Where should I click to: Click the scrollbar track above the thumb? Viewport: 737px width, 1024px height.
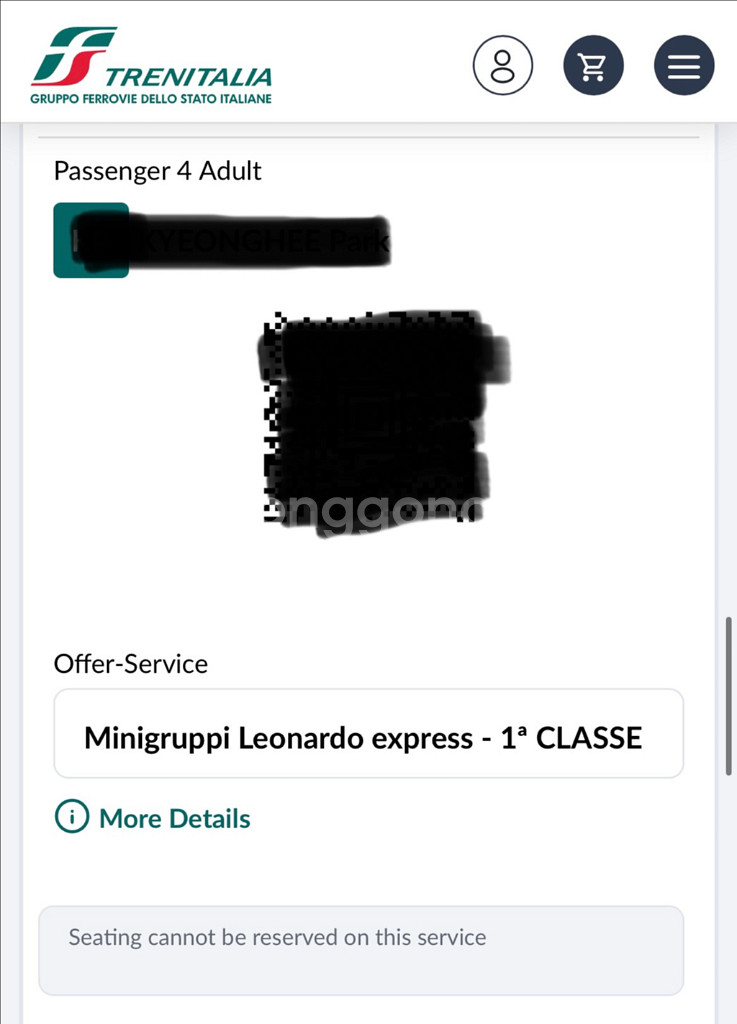731,400
